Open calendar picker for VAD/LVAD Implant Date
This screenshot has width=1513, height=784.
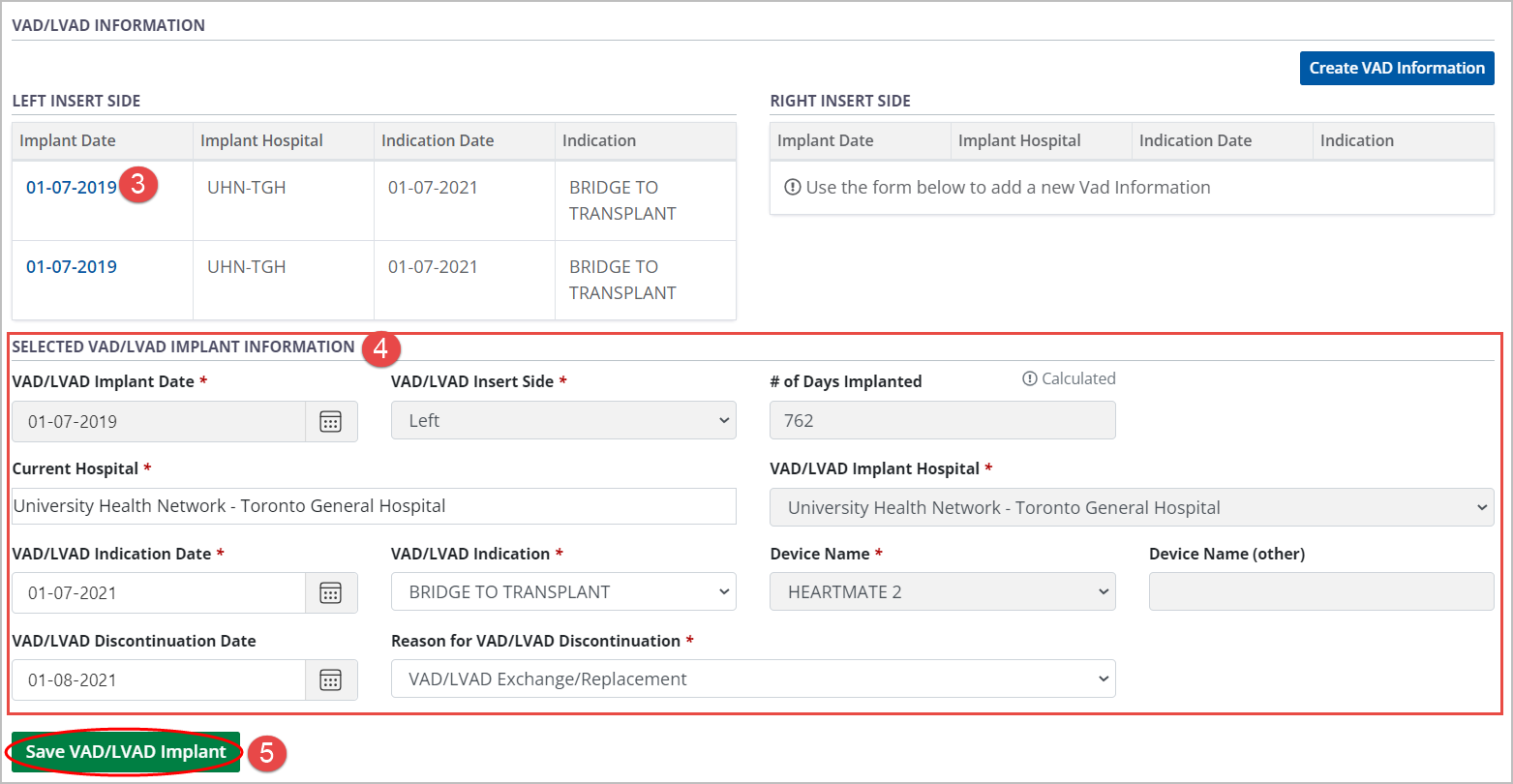pyautogui.click(x=331, y=422)
